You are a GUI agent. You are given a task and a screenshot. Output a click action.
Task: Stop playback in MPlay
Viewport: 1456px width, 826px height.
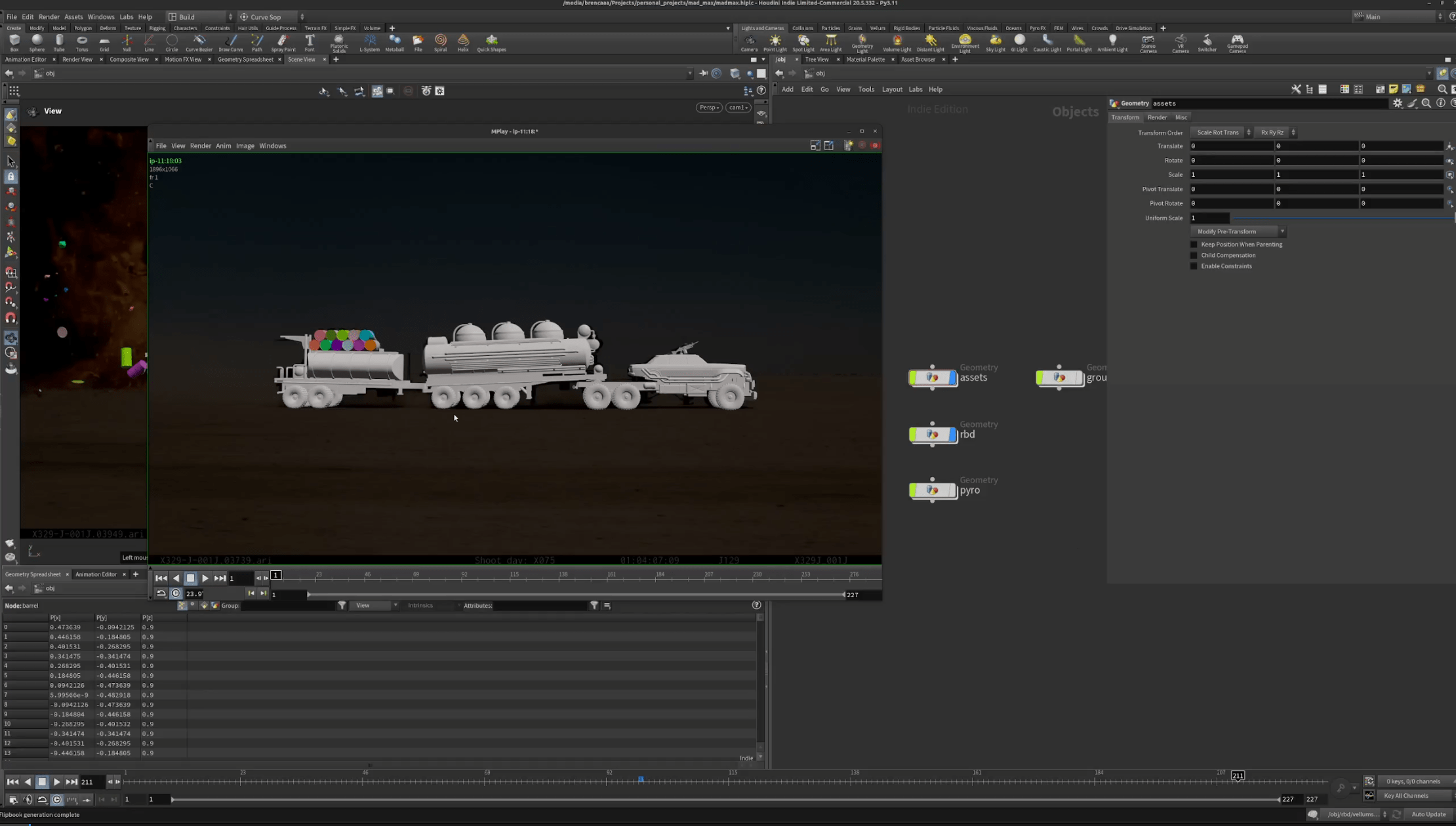point(190,578)
